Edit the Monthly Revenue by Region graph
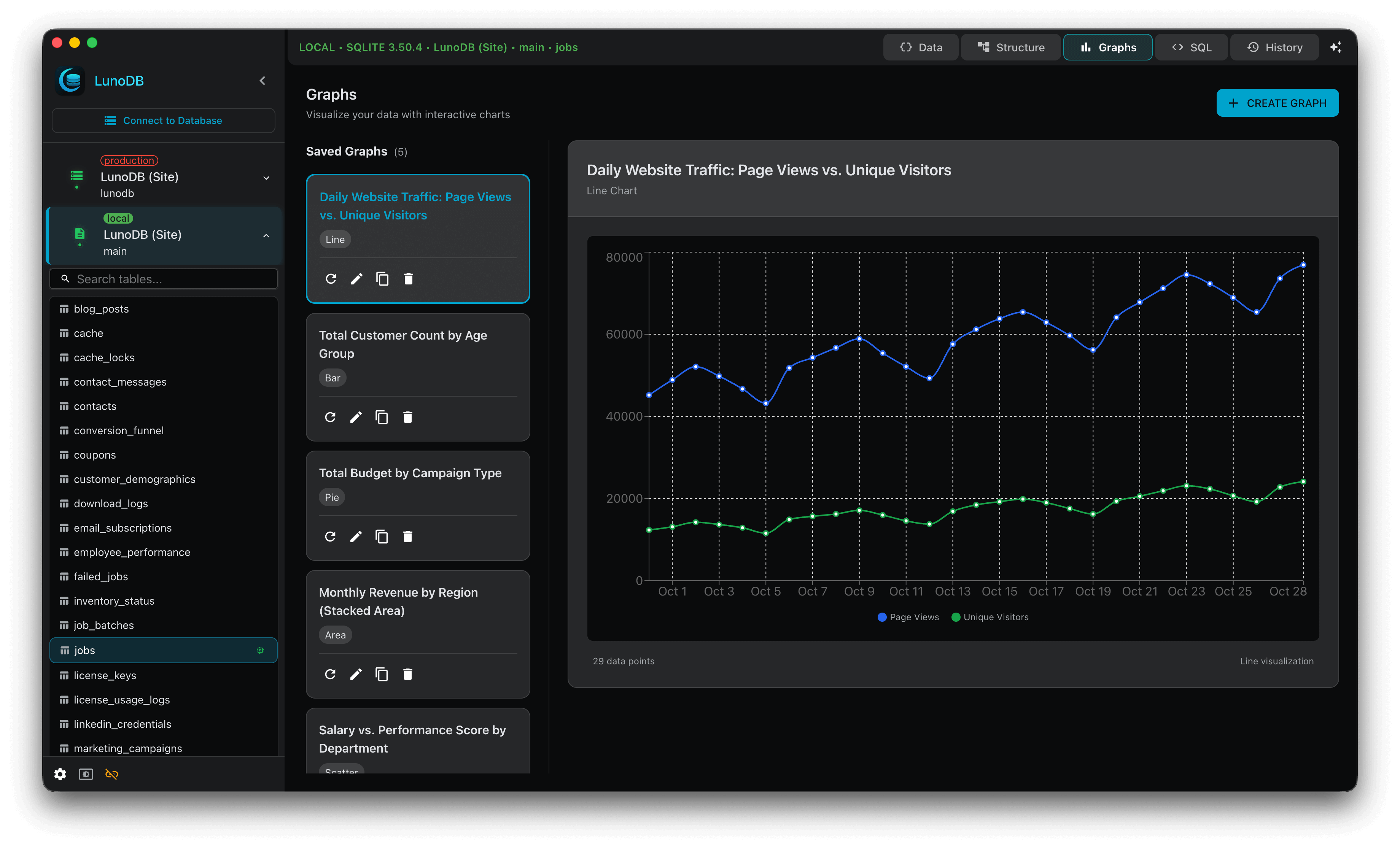The width and height of the screenshot is (1400, 848). [x=356, y=673]
